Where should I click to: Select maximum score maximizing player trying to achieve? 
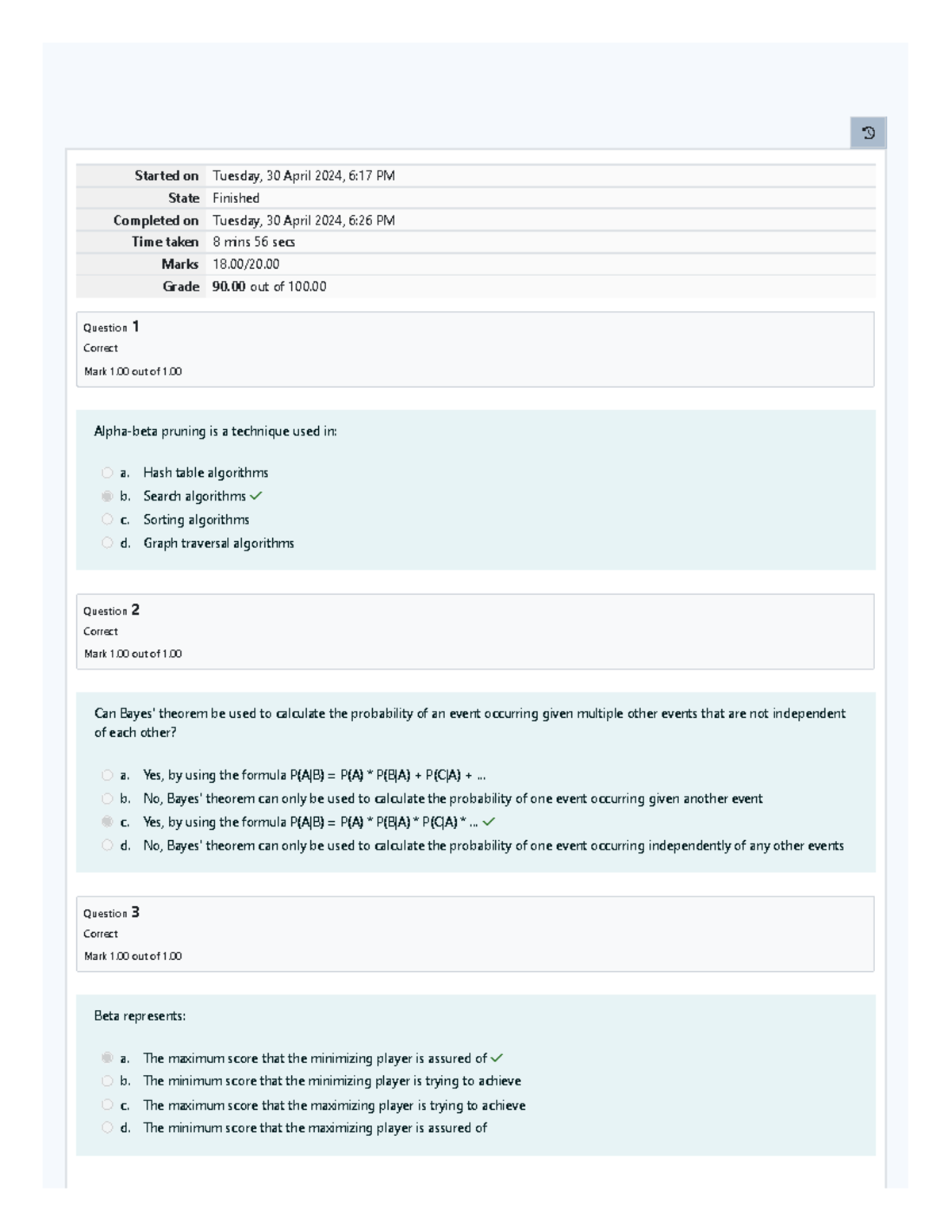108,1105
